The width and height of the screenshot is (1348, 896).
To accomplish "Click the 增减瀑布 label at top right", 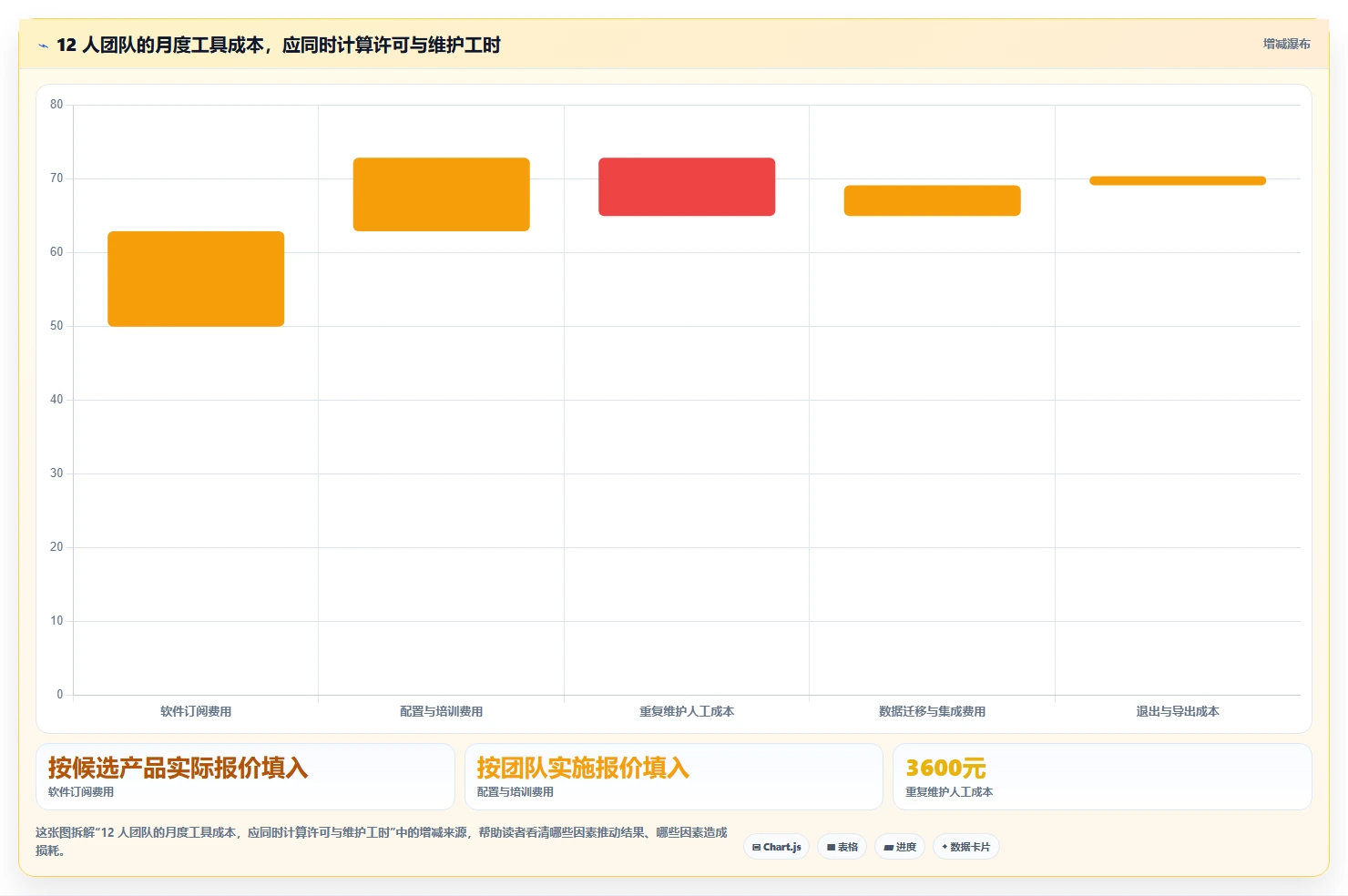I will point(1286,44).
